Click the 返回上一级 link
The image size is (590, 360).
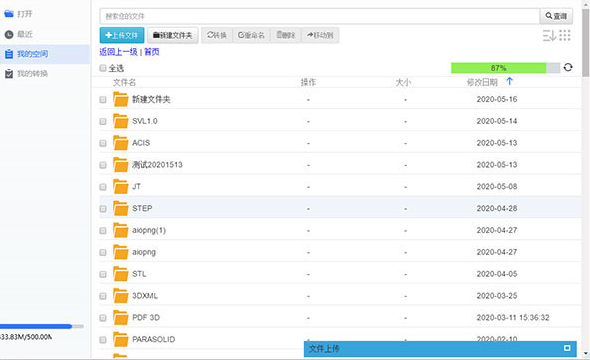(x=118, y=52)
